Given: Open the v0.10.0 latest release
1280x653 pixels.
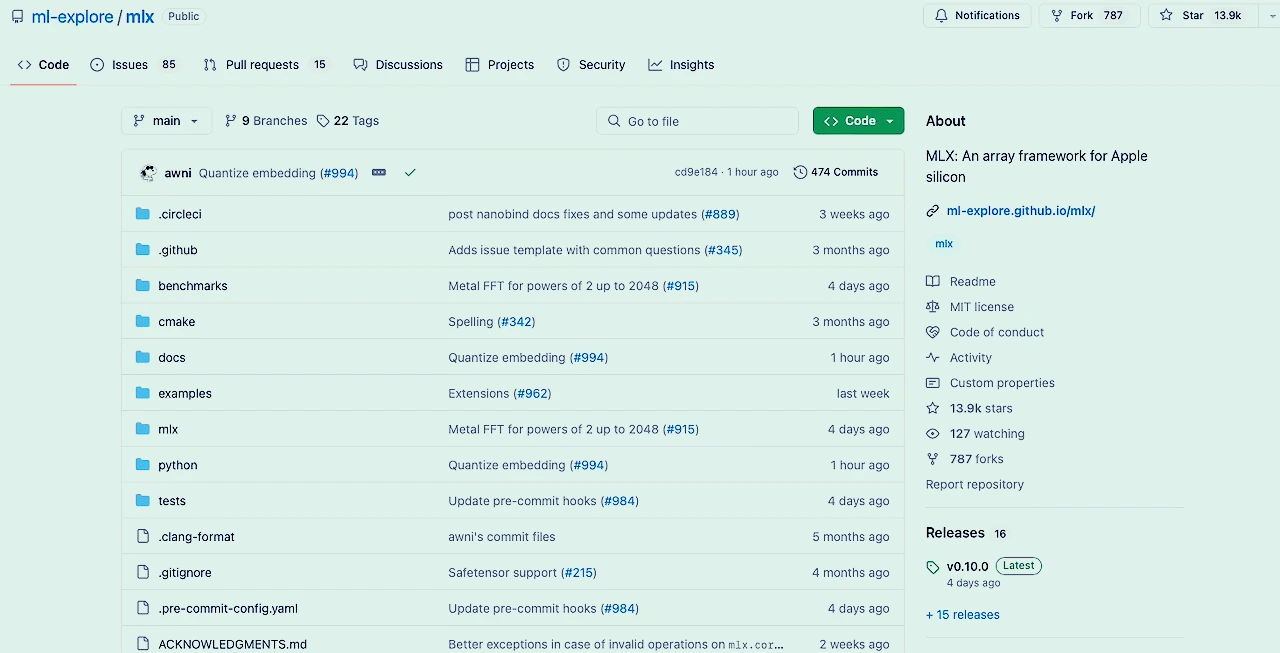Looking at the screenshot, I should [x=967, y=566].
